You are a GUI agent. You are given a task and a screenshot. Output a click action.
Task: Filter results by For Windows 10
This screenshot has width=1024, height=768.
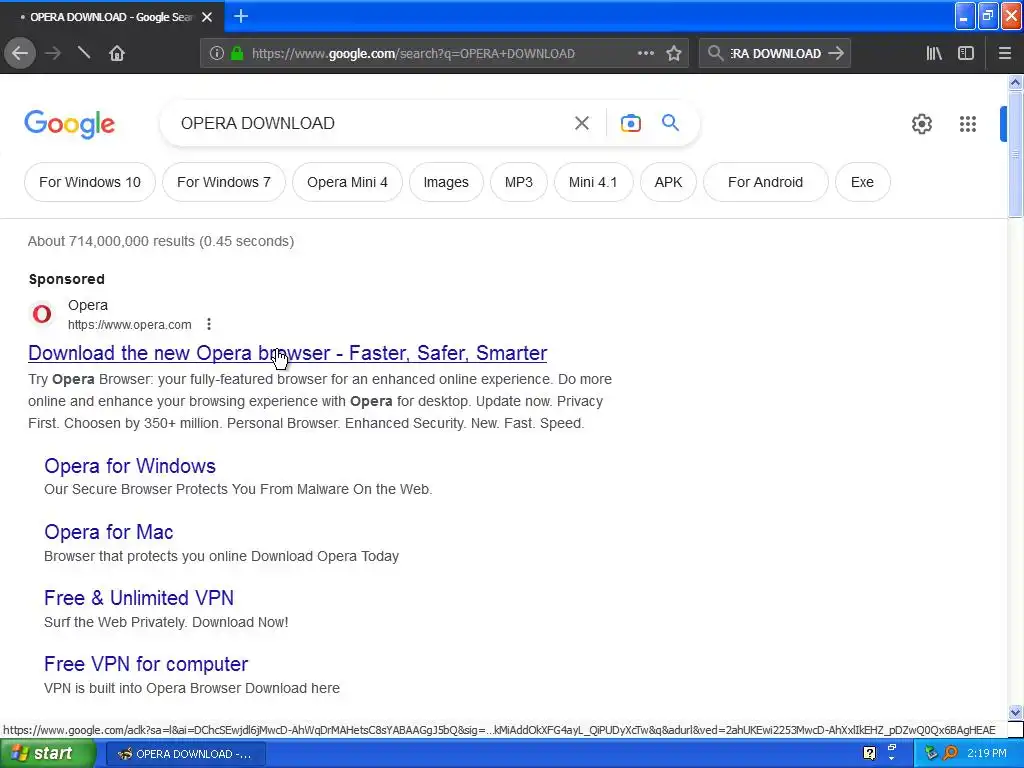90,182
